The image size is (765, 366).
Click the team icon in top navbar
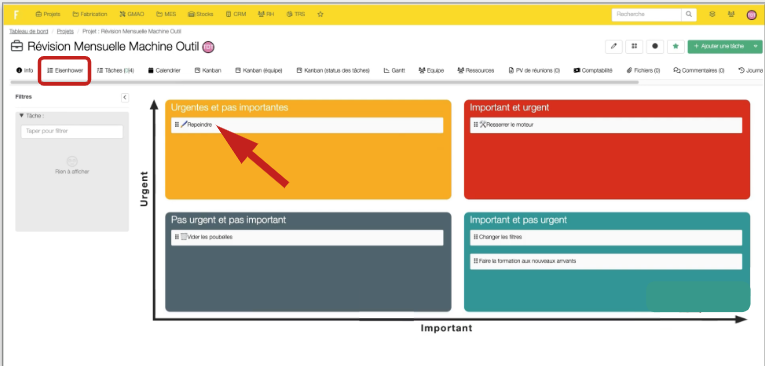[x=731, y=15]
